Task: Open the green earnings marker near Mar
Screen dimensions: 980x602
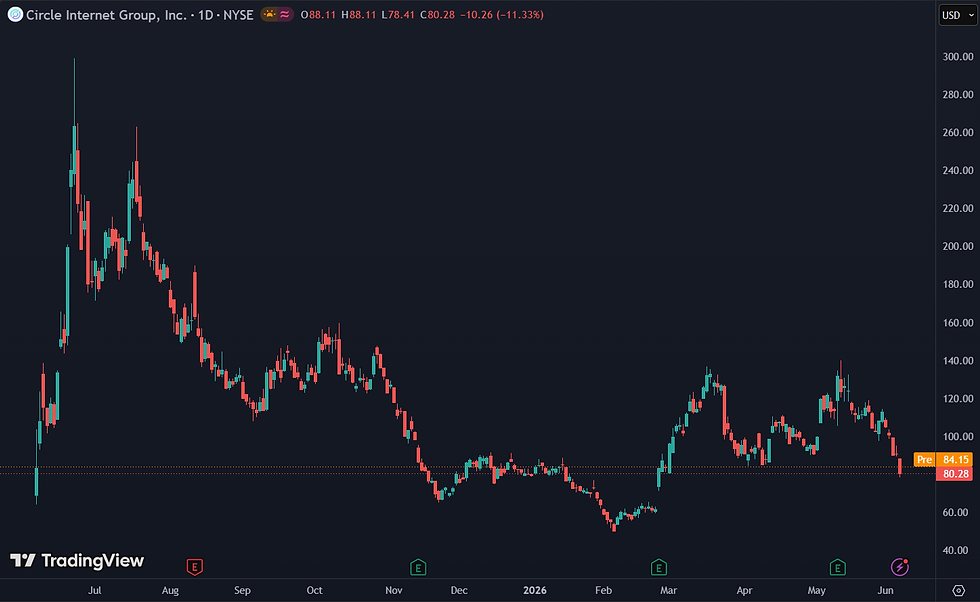Action: [659, 568]
